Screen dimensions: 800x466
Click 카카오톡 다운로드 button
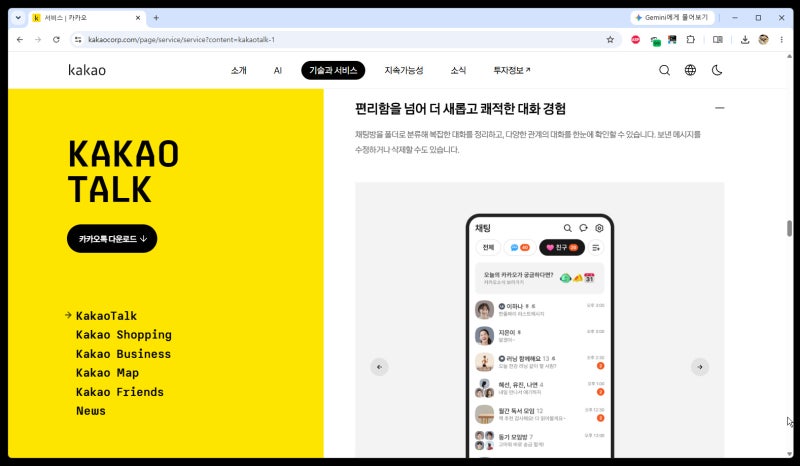tap(112, 238)
